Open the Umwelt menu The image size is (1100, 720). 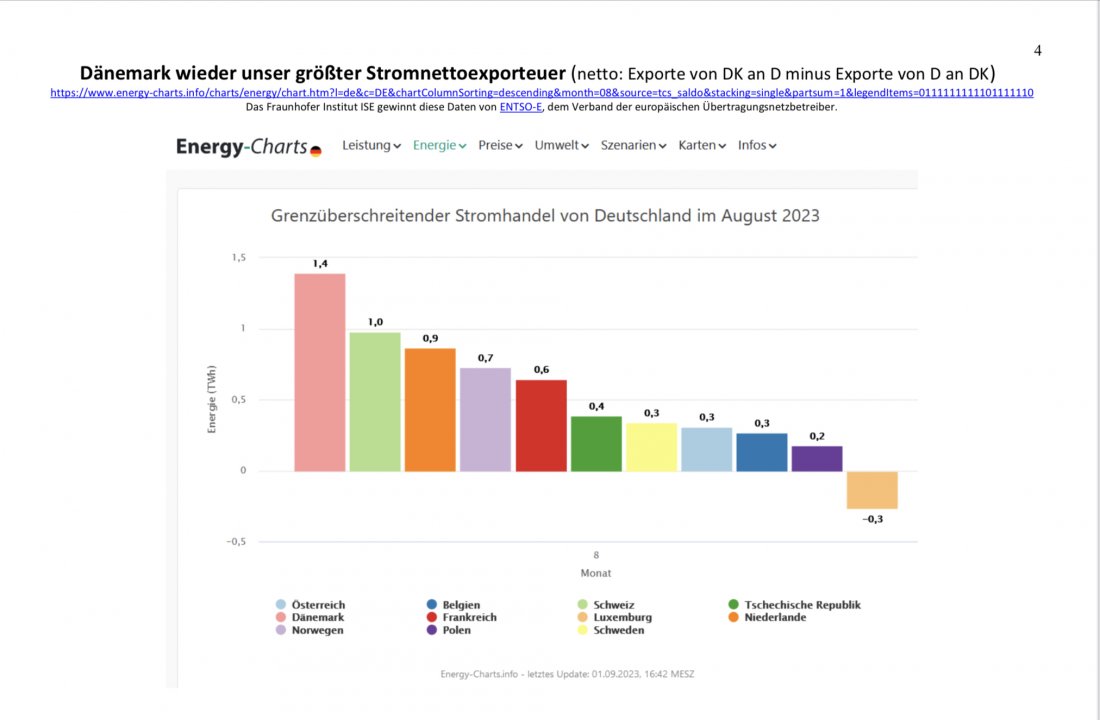[x=561, y=145]
